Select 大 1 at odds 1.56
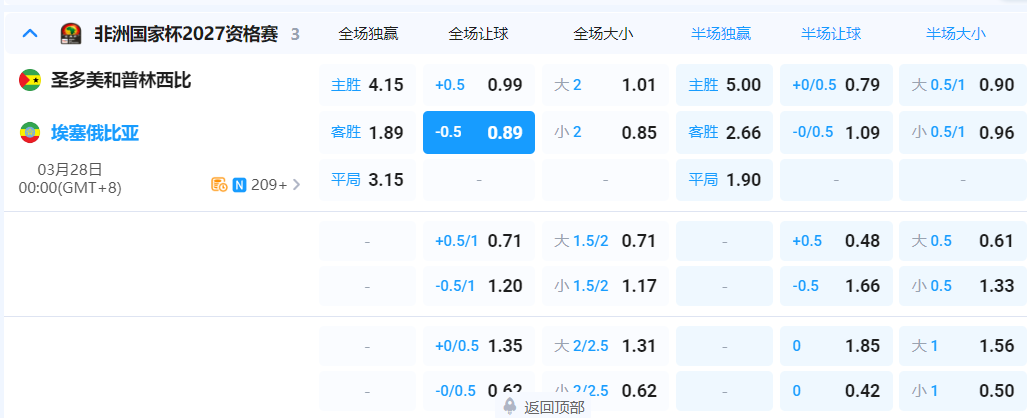The height and width of the screenshot is (418, 1027). [963, 346]
